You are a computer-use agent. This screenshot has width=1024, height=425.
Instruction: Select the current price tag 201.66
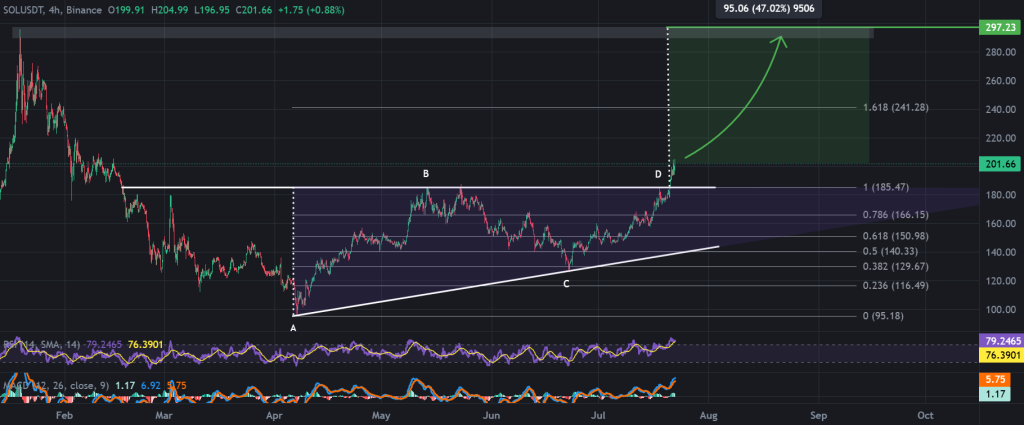click(1000, 164)
